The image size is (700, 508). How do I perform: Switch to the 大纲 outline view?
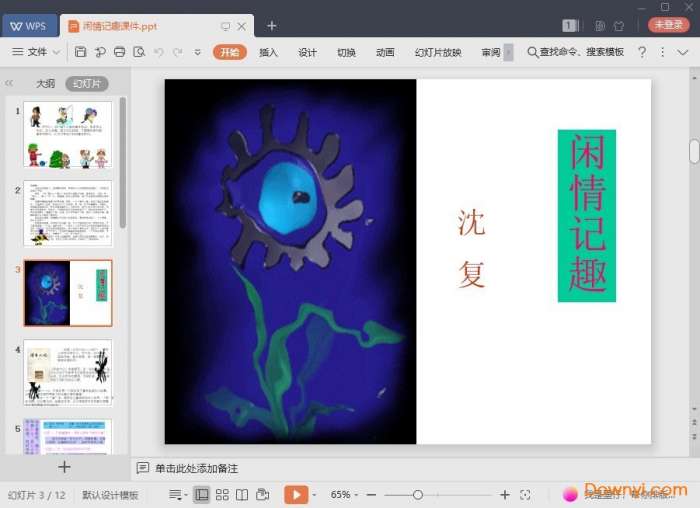coord(45,83)
